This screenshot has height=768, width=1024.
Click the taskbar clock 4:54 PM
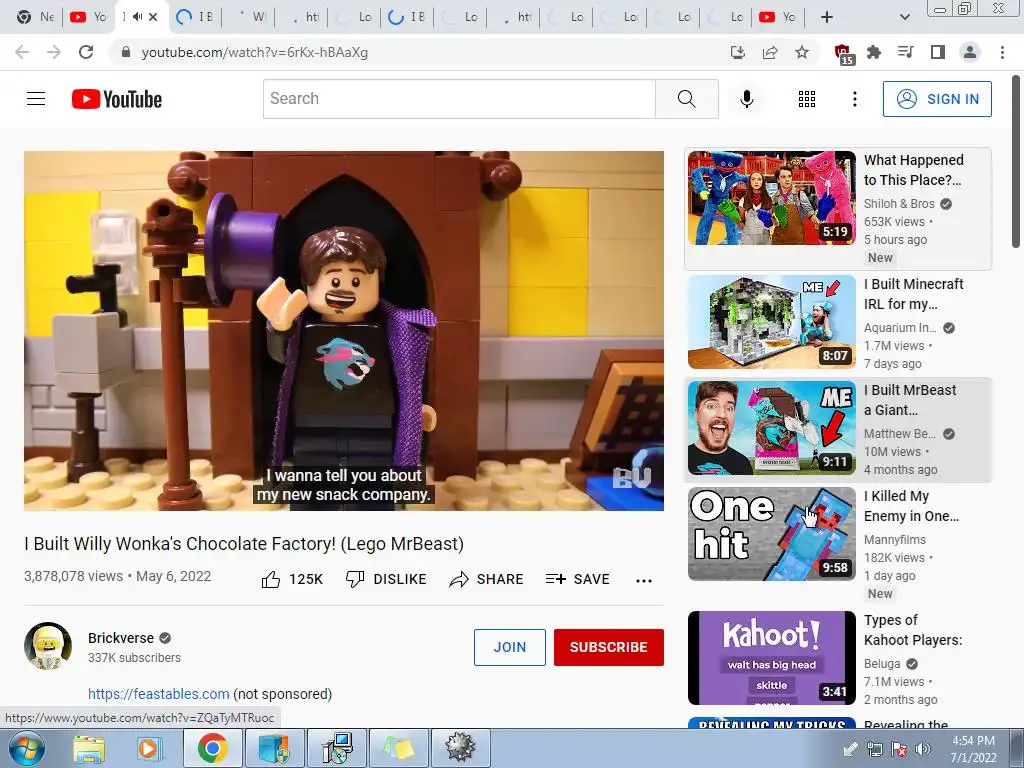click(973, 749)
